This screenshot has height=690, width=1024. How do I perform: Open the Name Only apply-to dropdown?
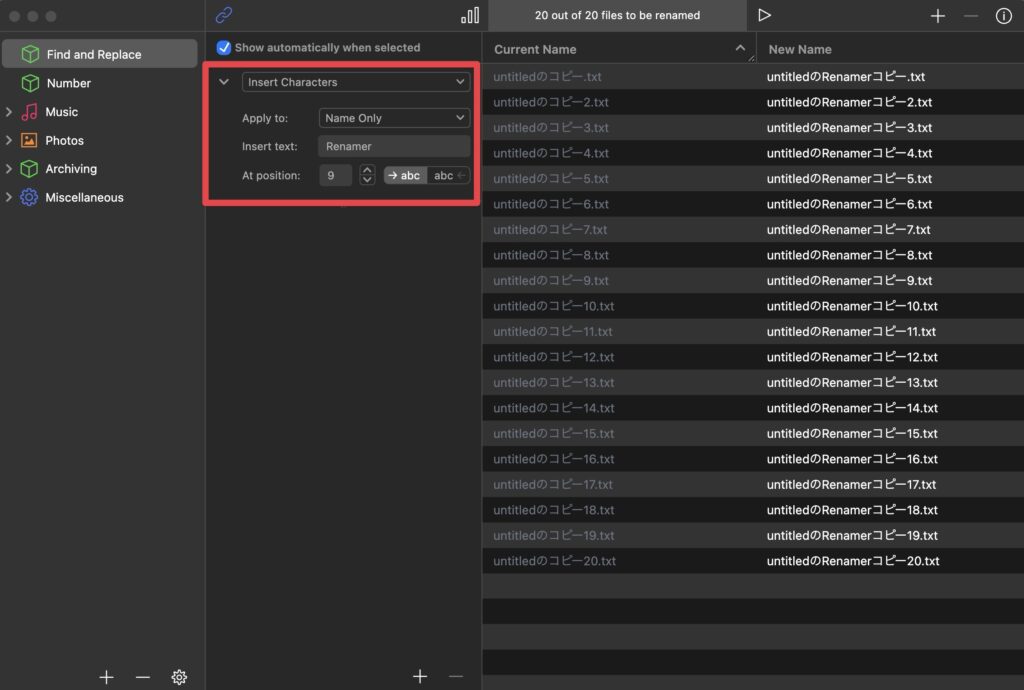pos(394,118)
